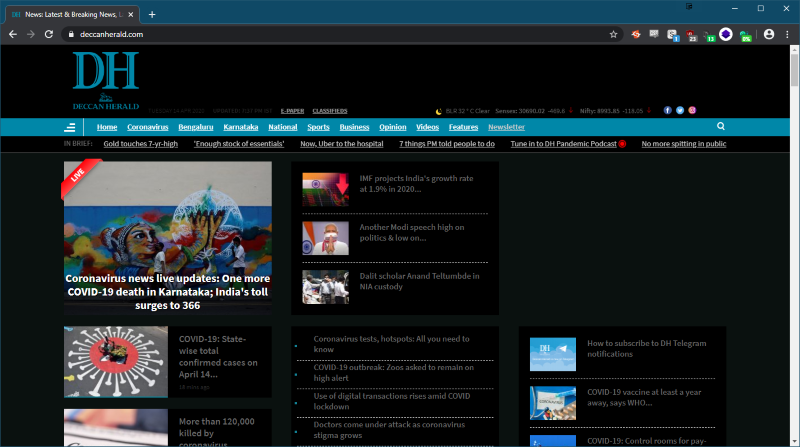The image size is (800, 447).
Task: Read 'Coronavirus tests, hotspots: All you need to know'
Action: pos(391,344)
